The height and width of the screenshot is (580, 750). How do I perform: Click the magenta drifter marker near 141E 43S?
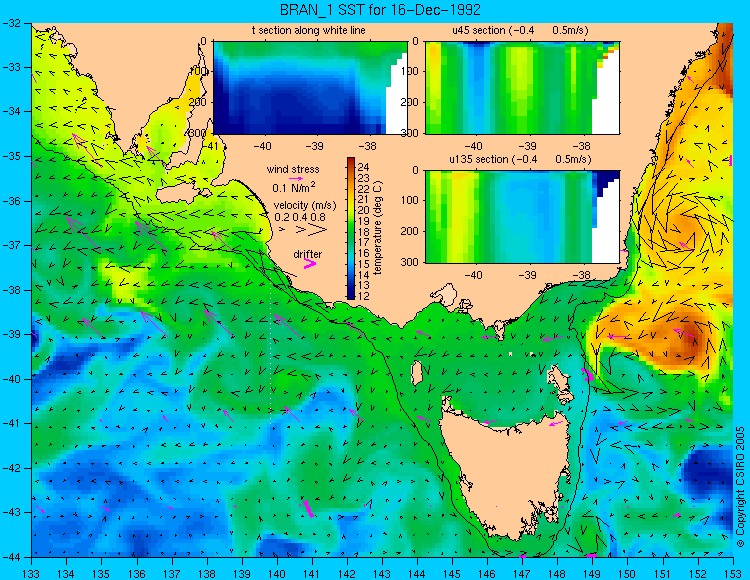[308, 508]
